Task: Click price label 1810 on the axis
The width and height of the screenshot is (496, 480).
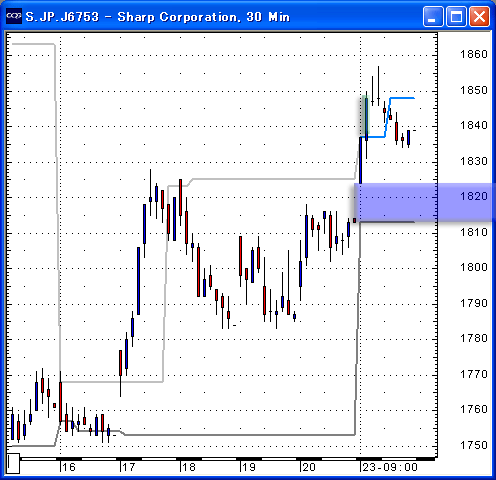Action: pos(474,232)
